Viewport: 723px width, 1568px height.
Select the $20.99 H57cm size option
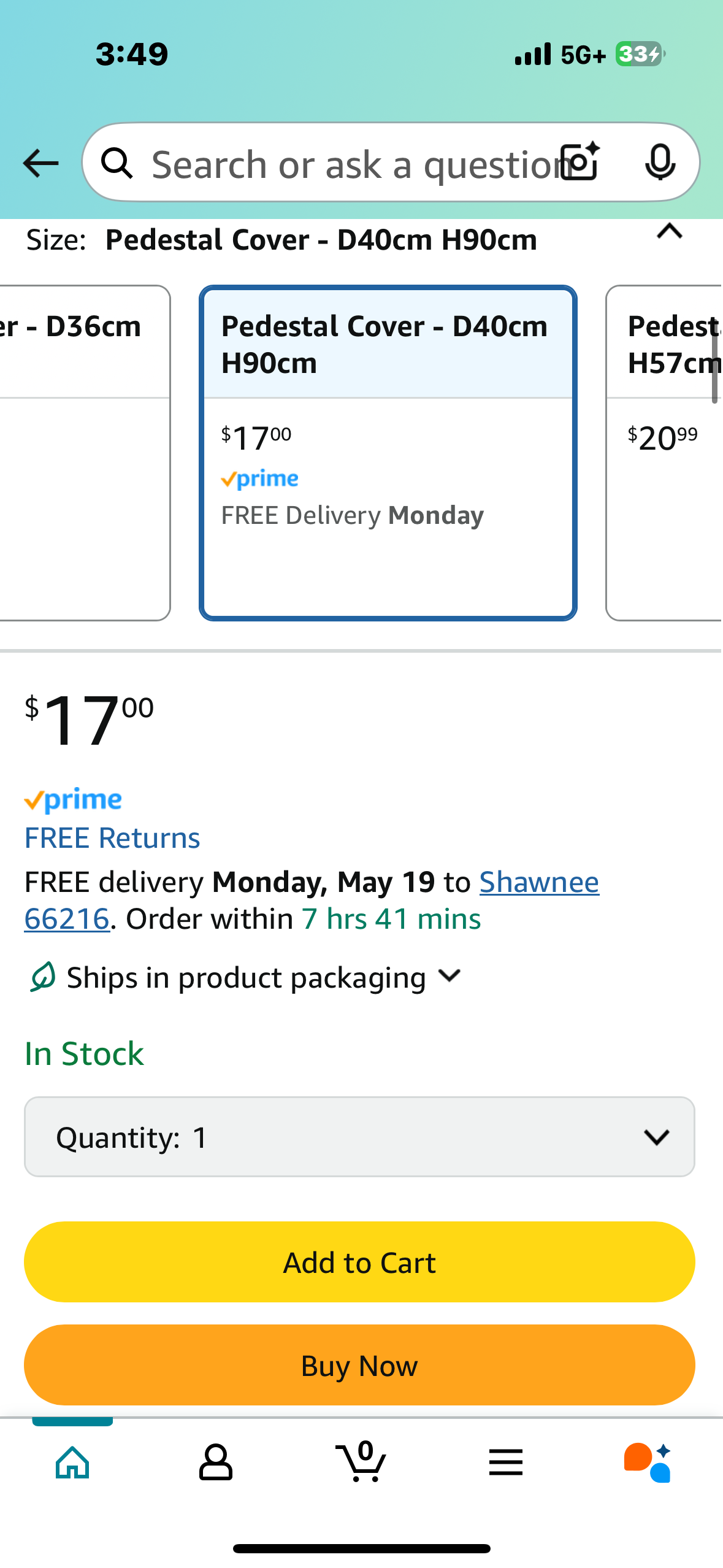tap(665, 453)
